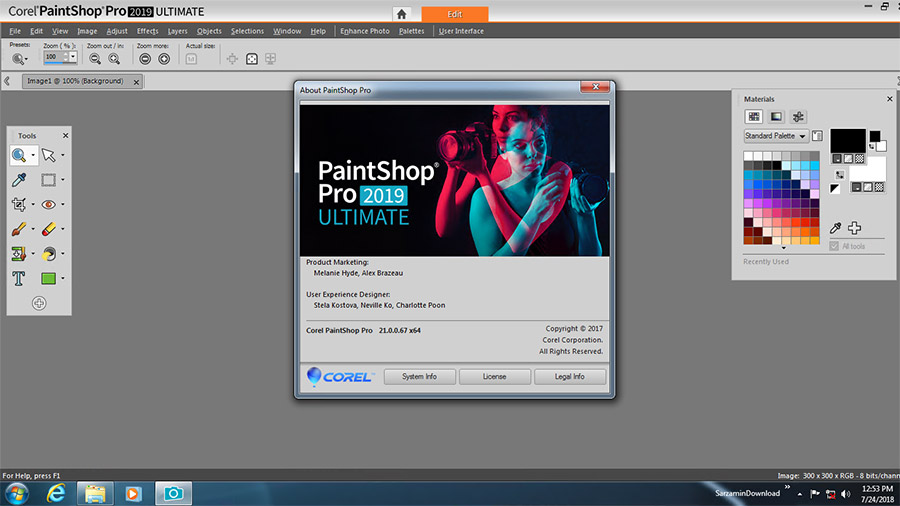Select the Paint Brush tool
Viewport: 900px width, 506px height.
(x=19, y=229)
